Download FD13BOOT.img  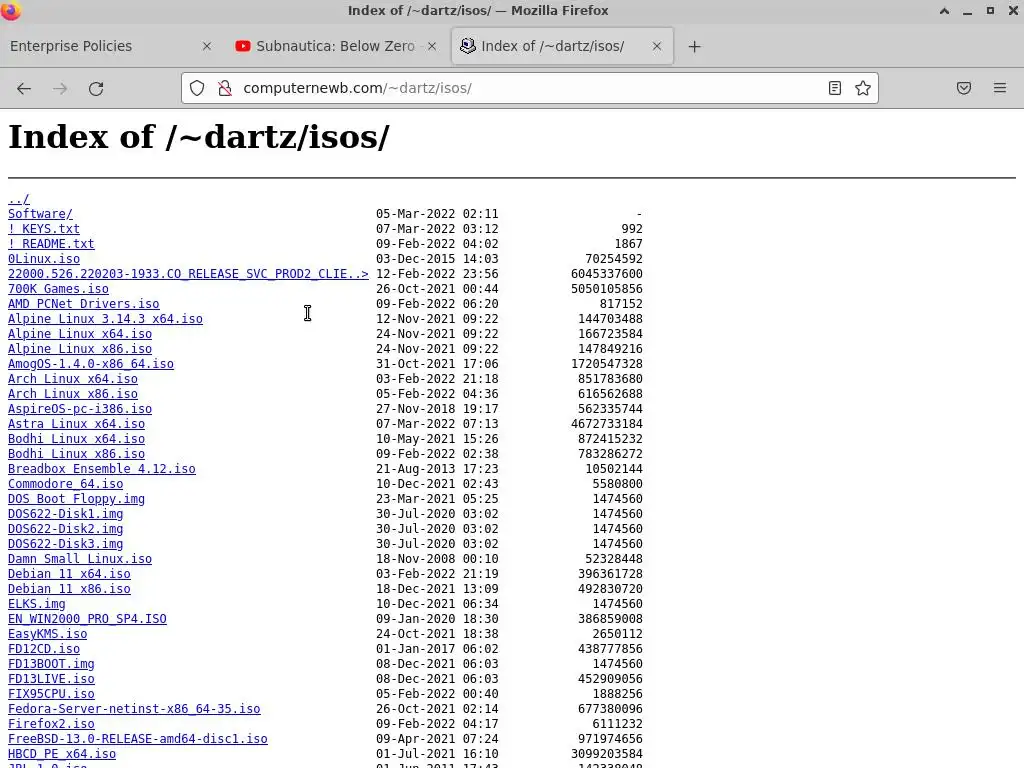tap(51, 665)
